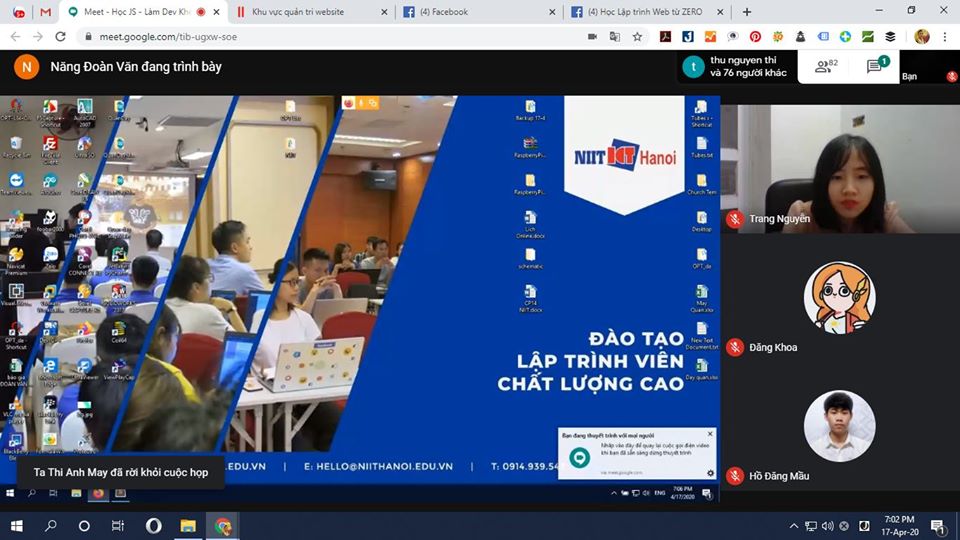
Task: Go back to previous page
Action: (x=15, y=37)
